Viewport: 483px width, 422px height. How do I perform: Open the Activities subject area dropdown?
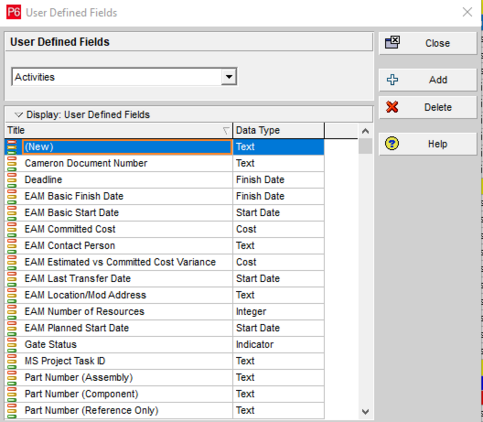tap(229, 77)
